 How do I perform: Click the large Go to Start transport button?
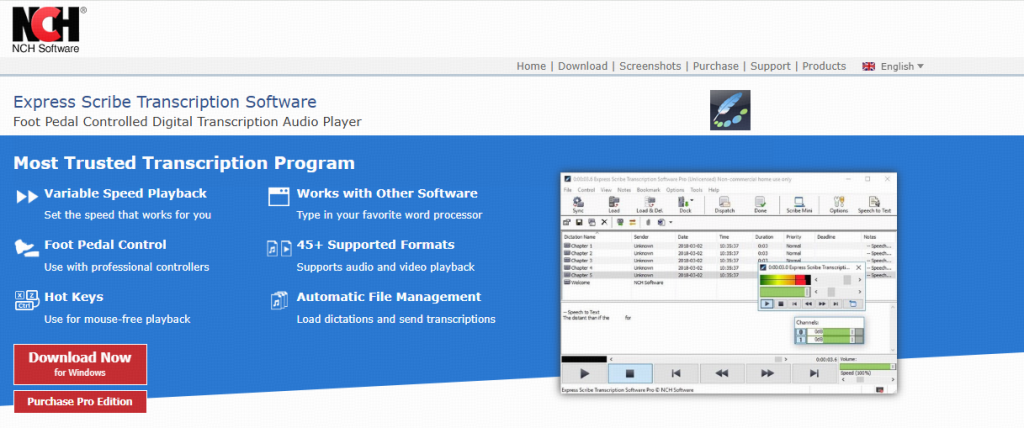(x=676, y=373)
